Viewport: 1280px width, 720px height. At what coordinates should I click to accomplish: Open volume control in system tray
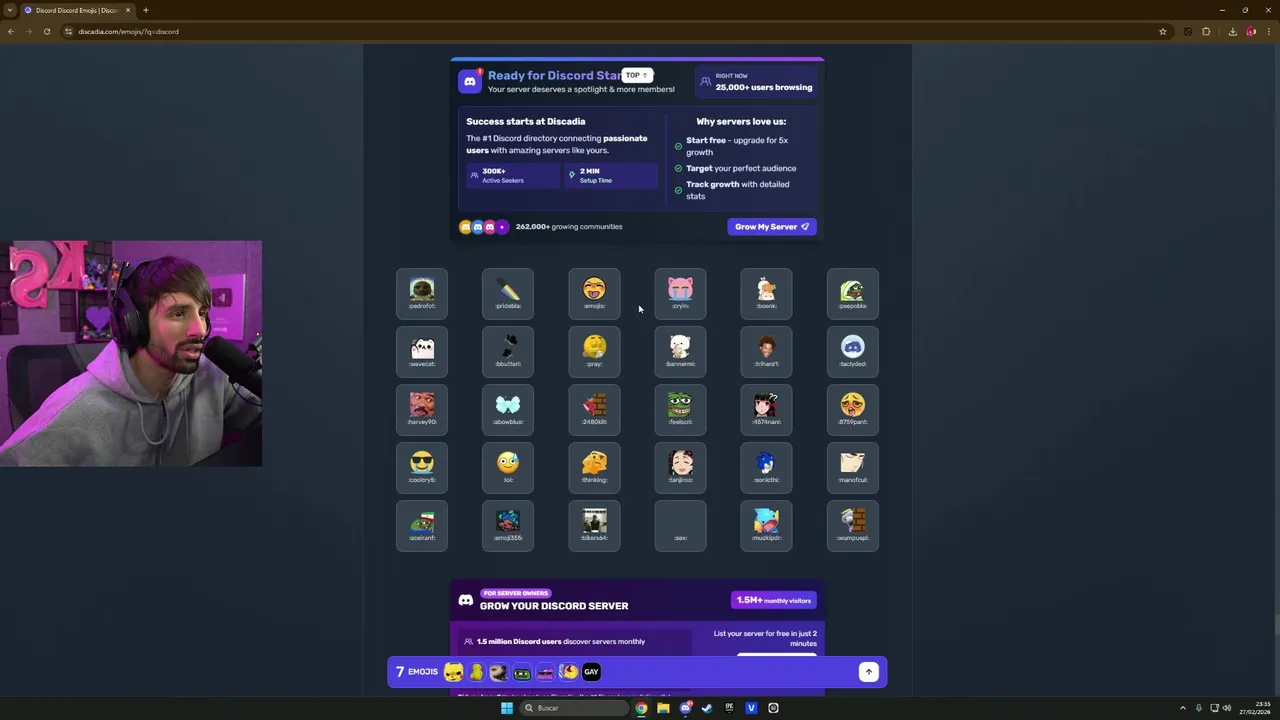click(1227, 708)
